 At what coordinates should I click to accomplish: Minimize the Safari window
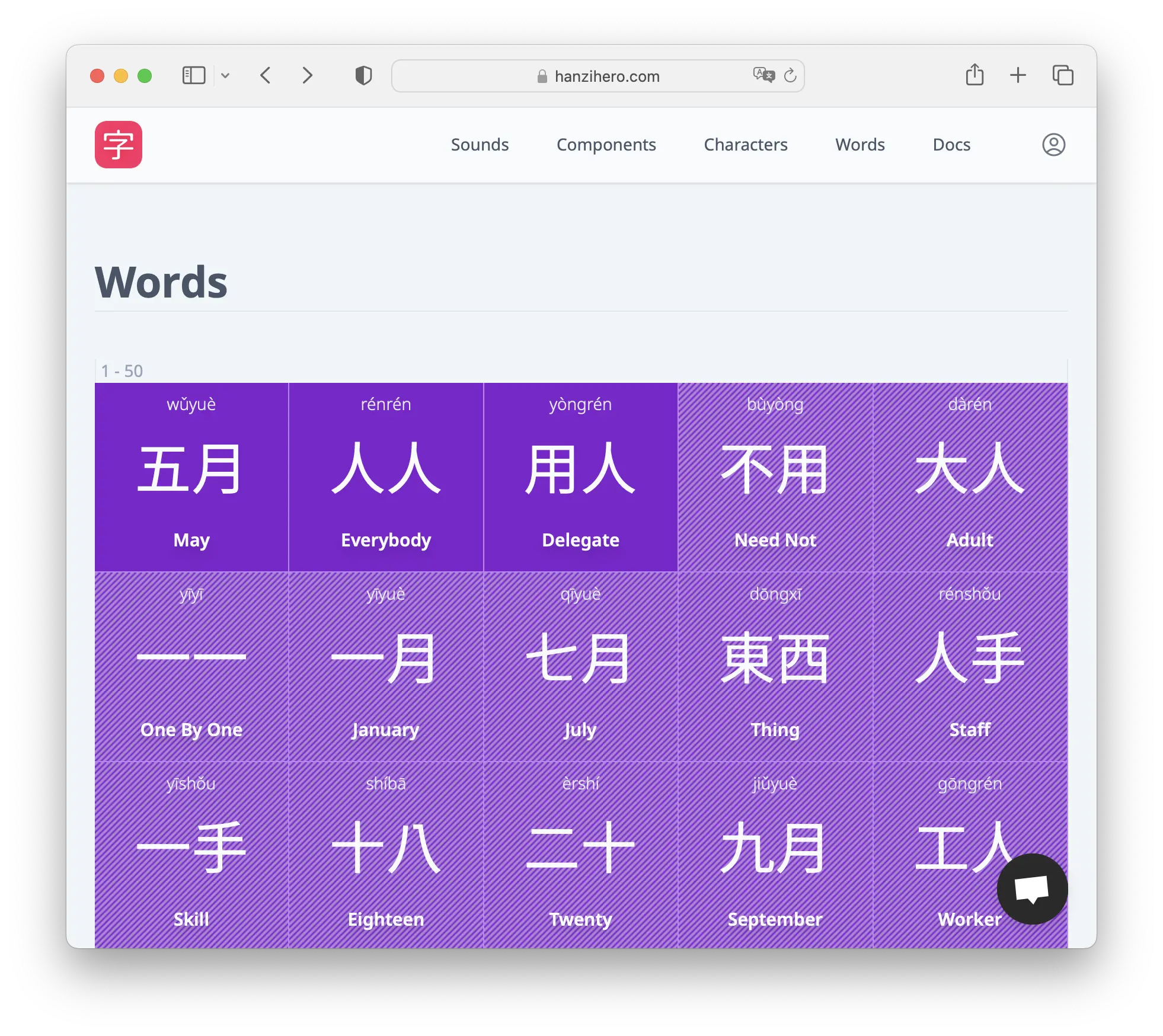[x=121, y=76]
